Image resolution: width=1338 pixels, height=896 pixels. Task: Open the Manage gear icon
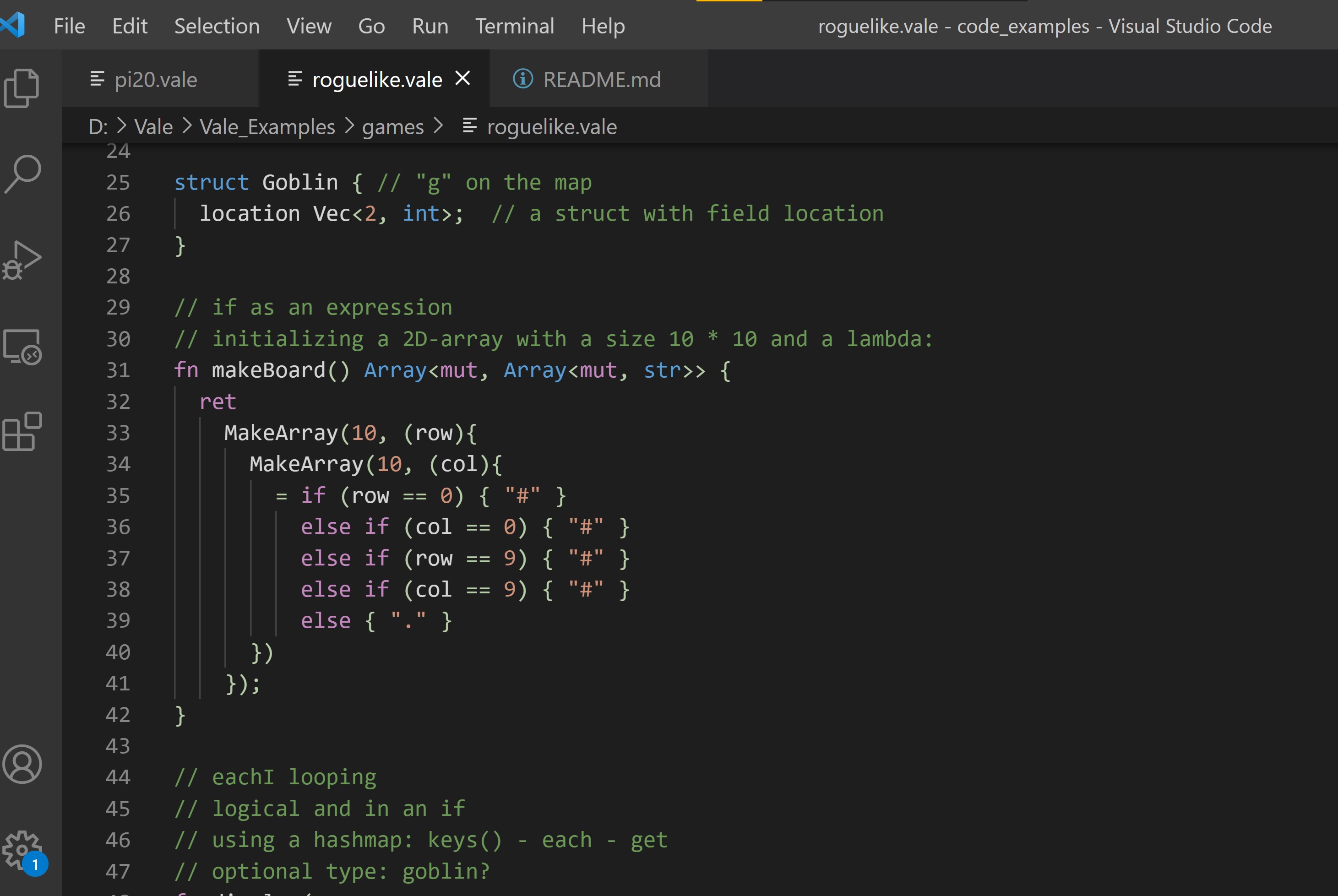[x=22, y=850]
